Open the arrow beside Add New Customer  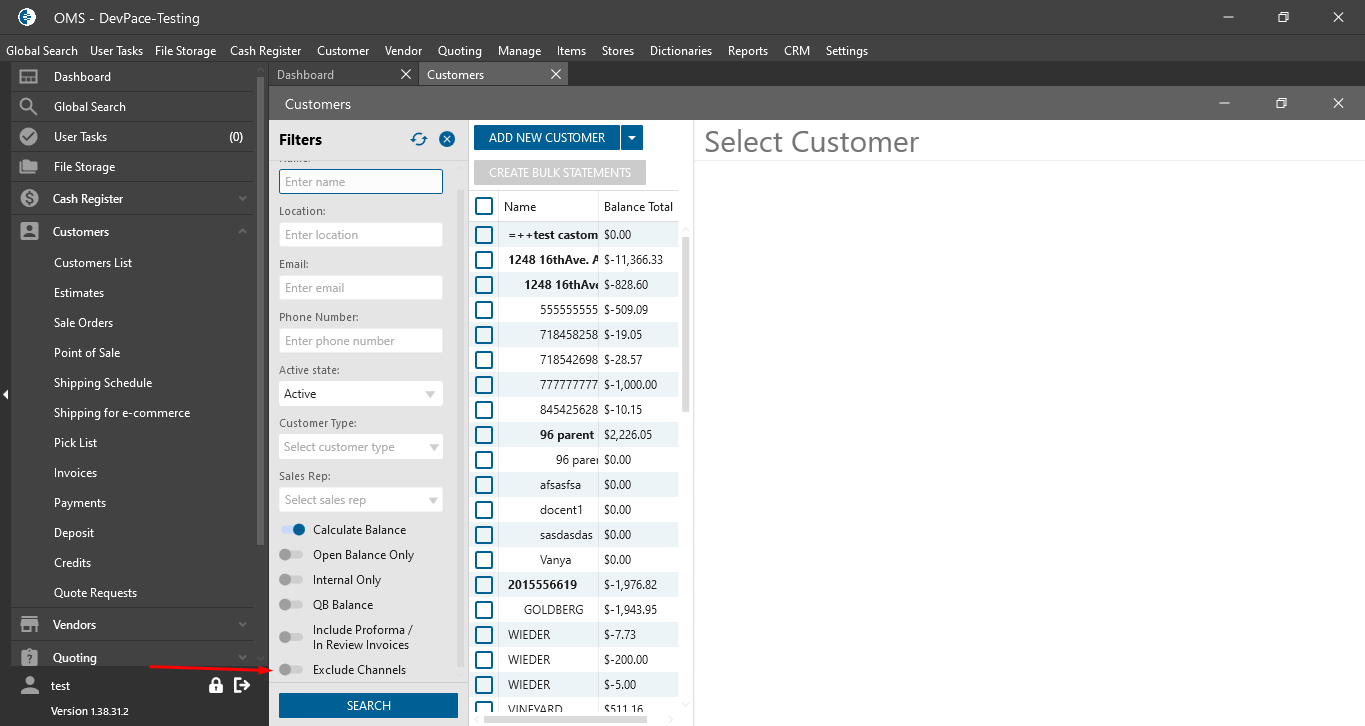(x=631, y=138)
